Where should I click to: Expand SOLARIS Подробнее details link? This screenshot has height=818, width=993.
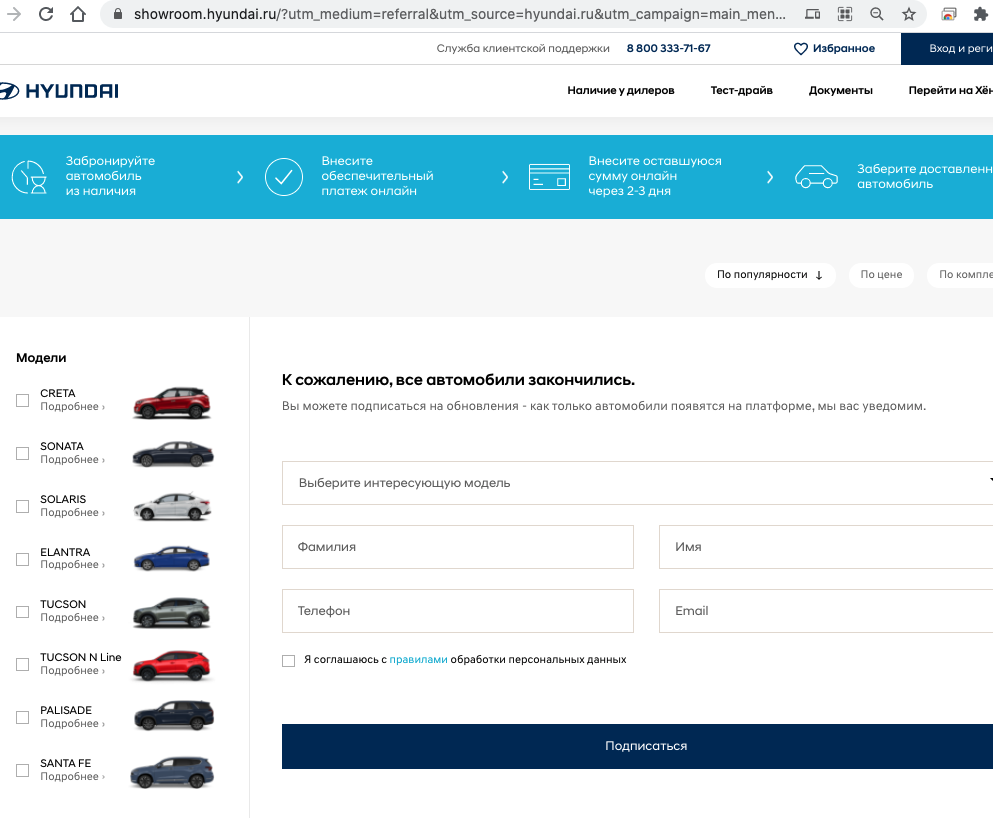tap(72, 512)
